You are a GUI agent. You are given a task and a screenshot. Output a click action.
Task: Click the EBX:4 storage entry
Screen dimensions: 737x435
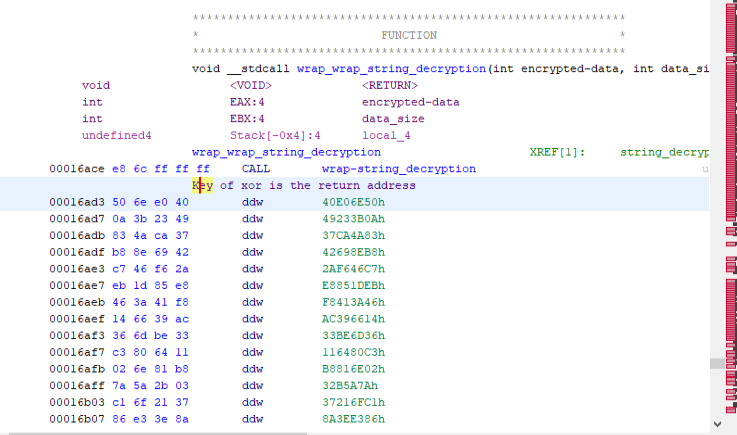pos(247,119)
